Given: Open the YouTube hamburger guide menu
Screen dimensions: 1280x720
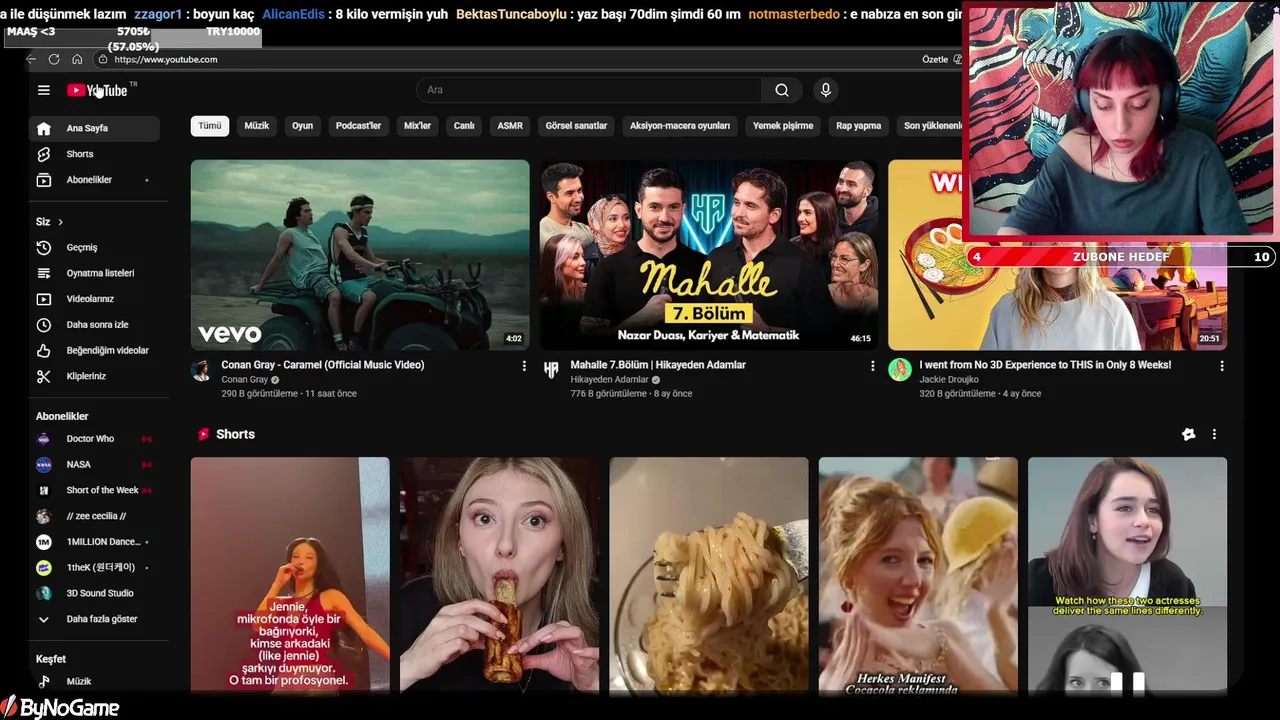Looking at the screenshot, I should point(43,90).
